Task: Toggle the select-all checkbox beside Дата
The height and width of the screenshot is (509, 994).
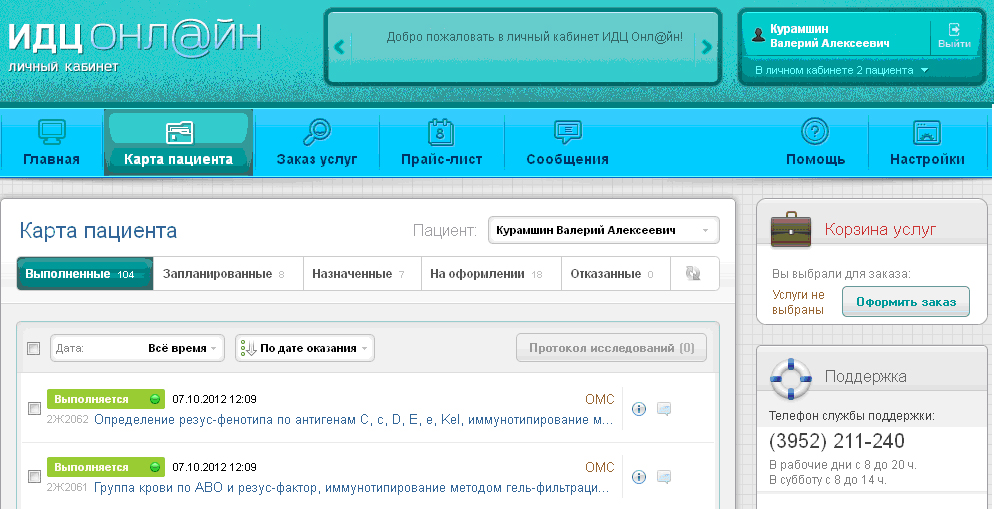Action: (x=33, y=348)
